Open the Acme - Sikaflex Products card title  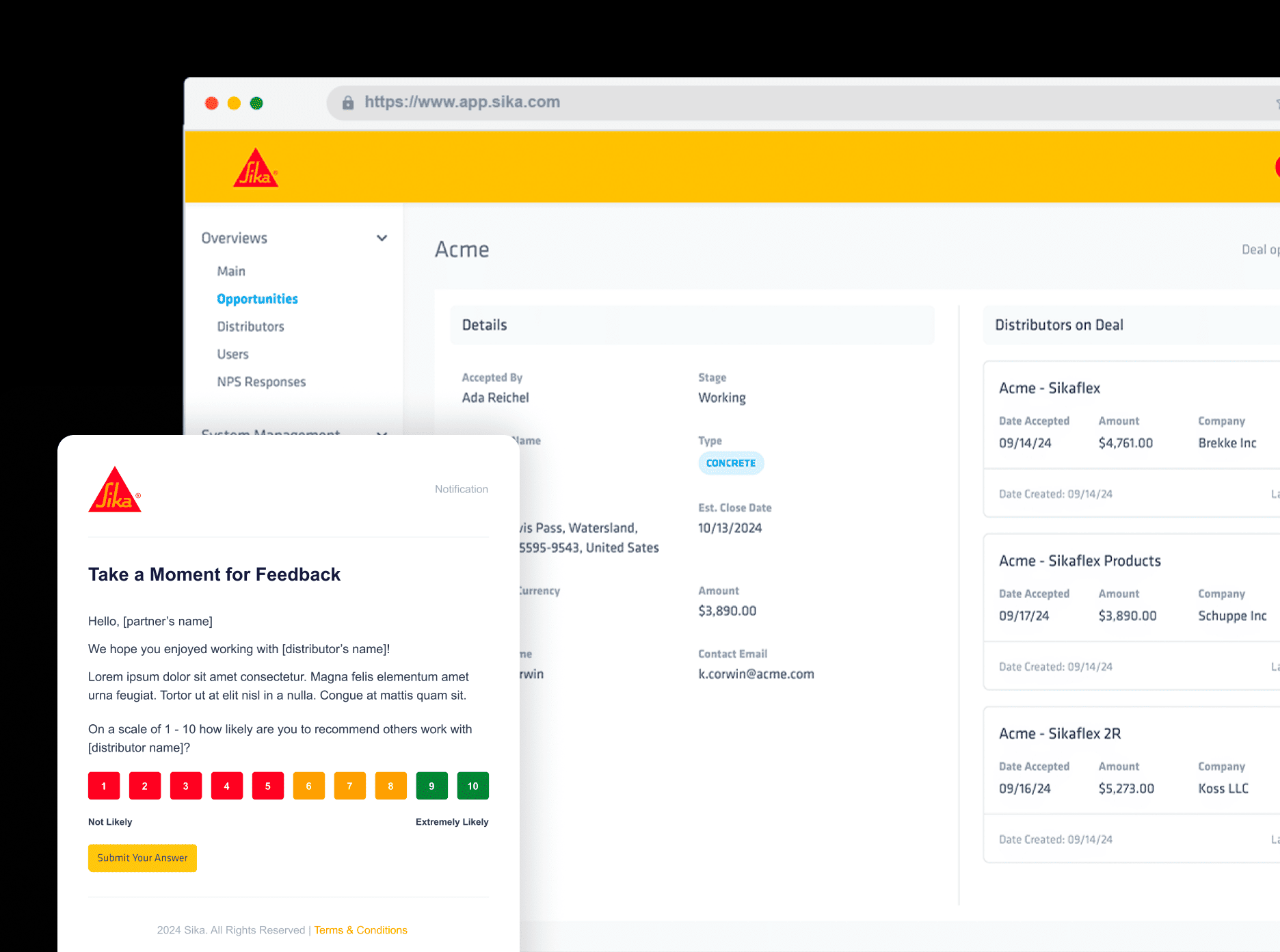pos(1080,561)
